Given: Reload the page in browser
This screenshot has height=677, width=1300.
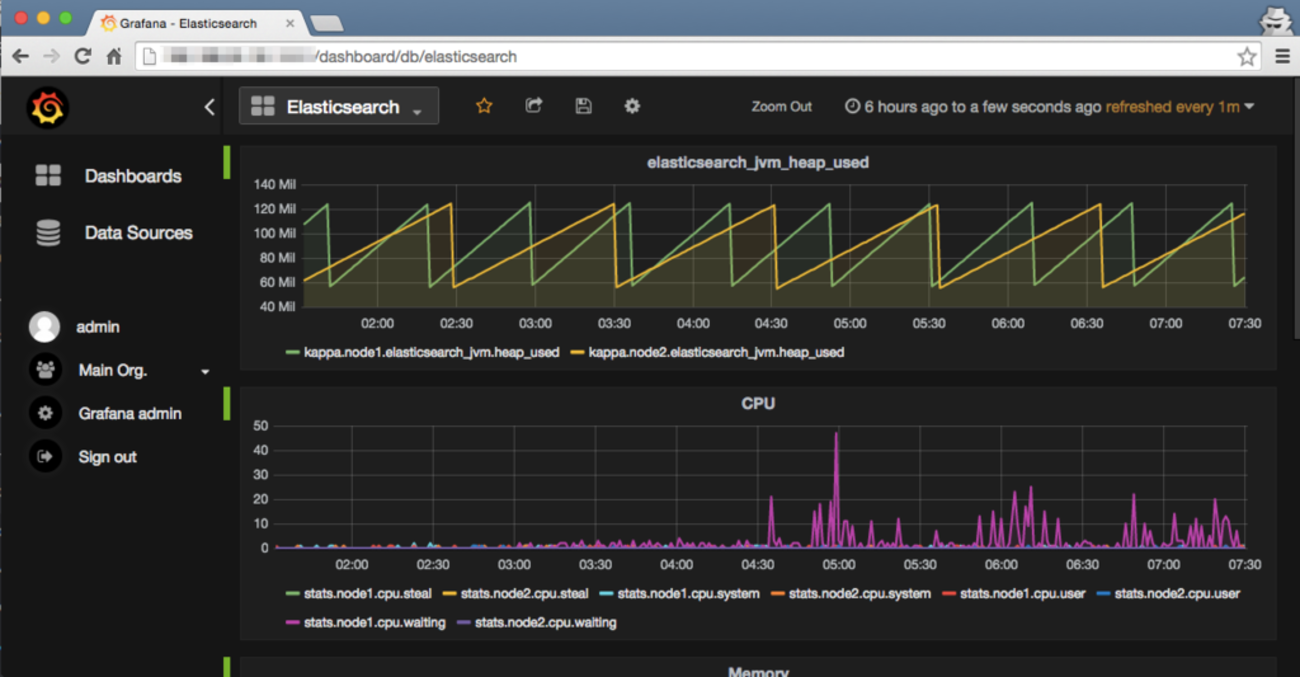Looking at the screenshot, I should (83, 57).
